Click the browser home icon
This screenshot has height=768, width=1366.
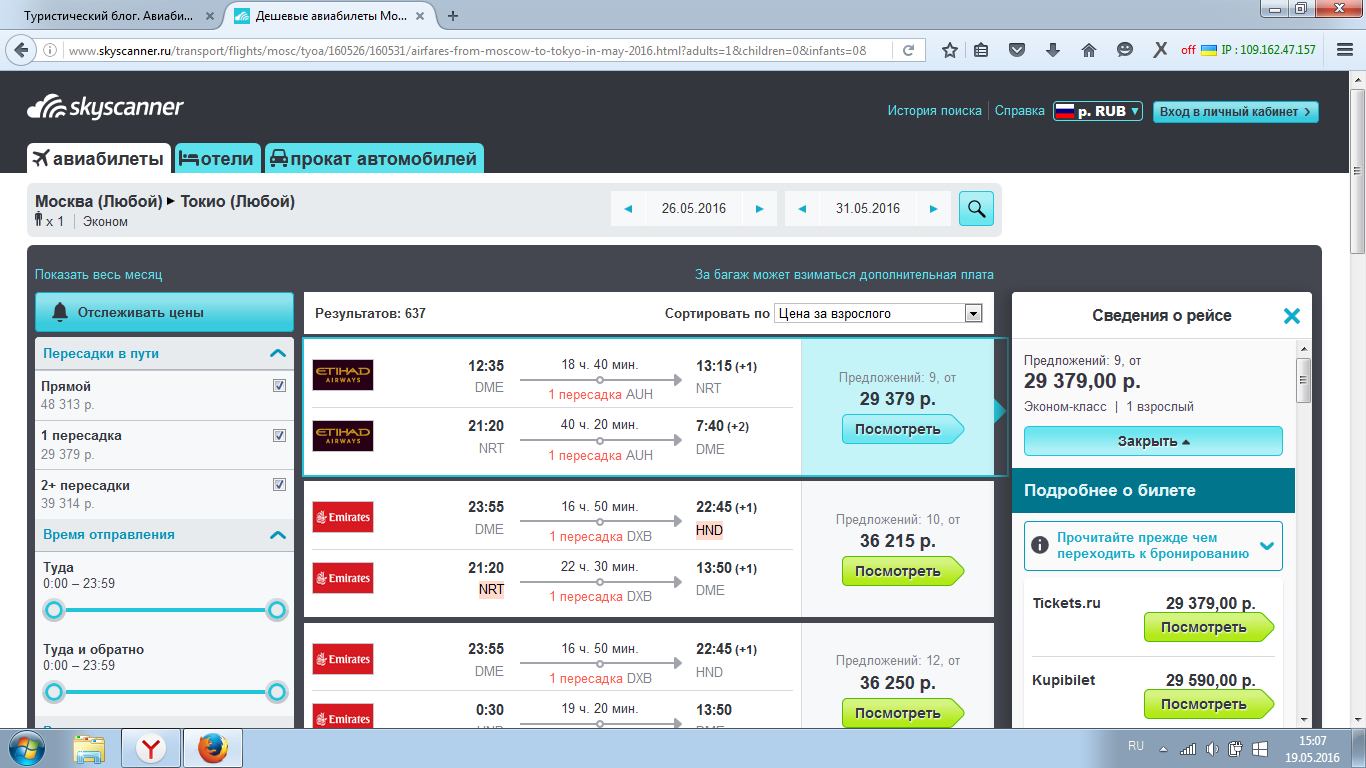pyautogui.click(x=1089, y=50)
